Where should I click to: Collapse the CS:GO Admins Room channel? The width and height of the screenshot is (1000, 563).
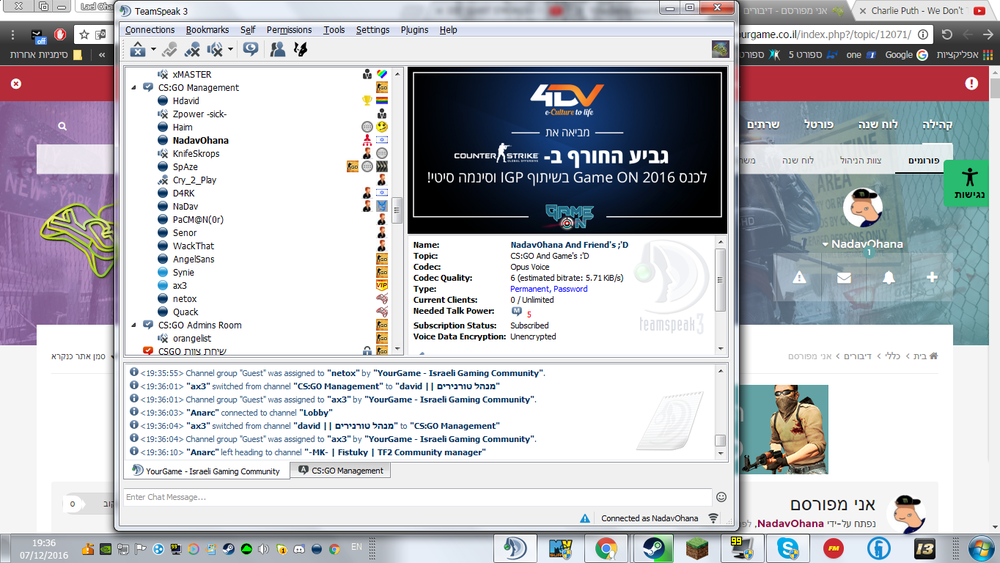[x=135, y=325]
